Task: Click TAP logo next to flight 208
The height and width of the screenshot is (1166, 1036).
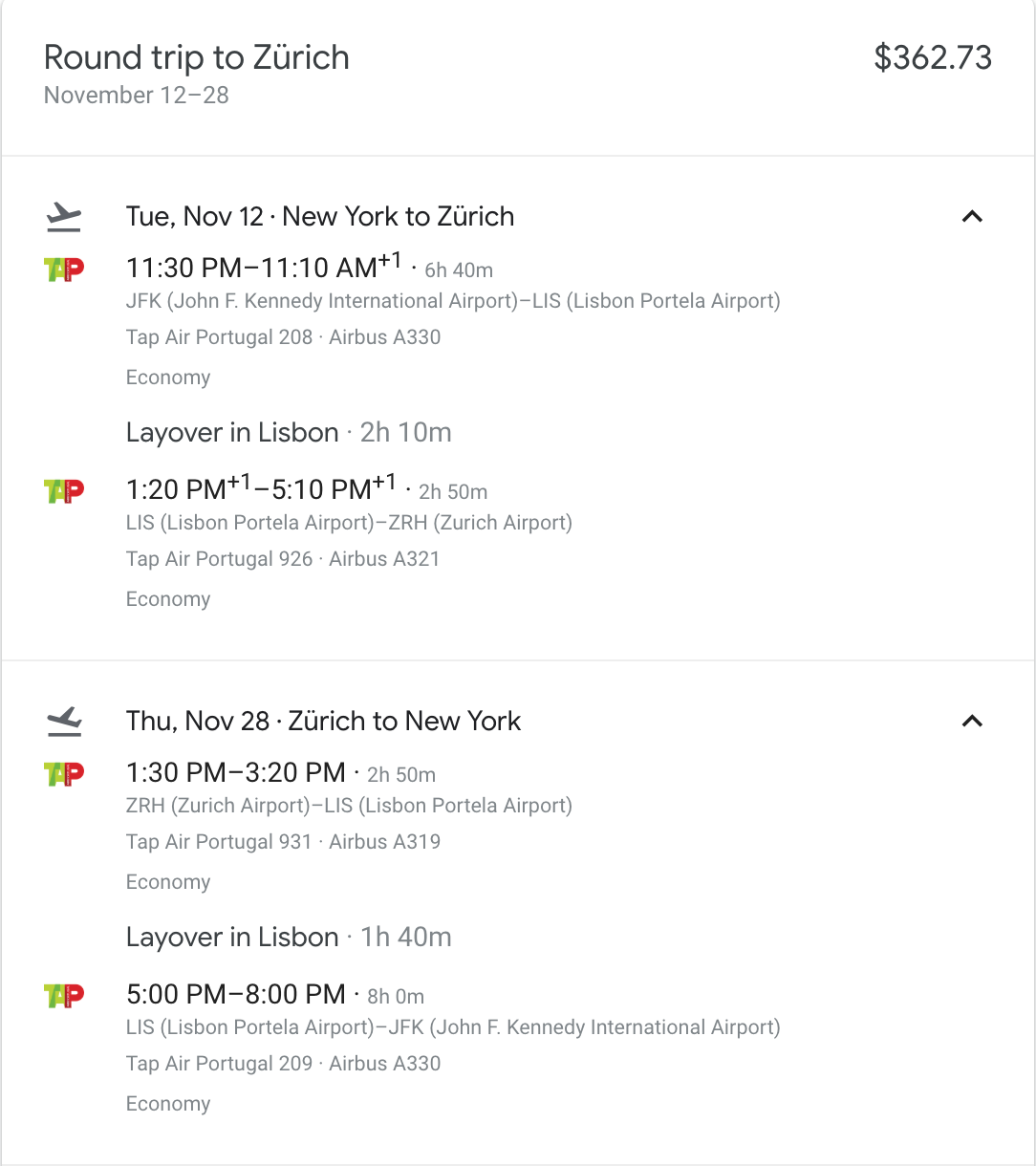Action: tap(64, 270)
